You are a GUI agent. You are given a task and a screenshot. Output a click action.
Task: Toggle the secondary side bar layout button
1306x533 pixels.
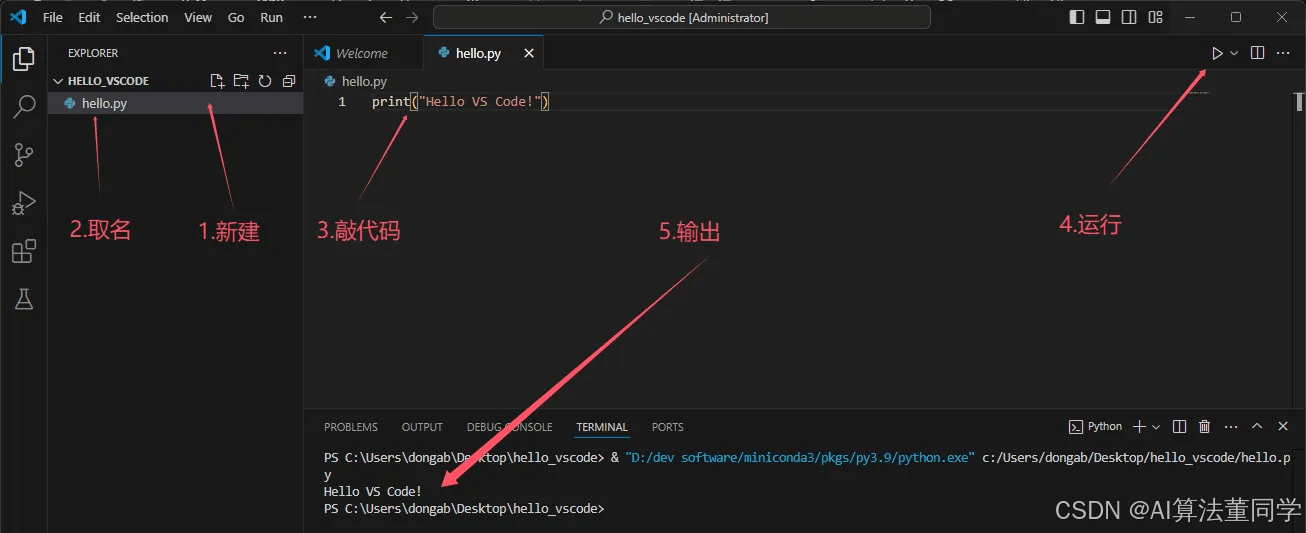1129,17
